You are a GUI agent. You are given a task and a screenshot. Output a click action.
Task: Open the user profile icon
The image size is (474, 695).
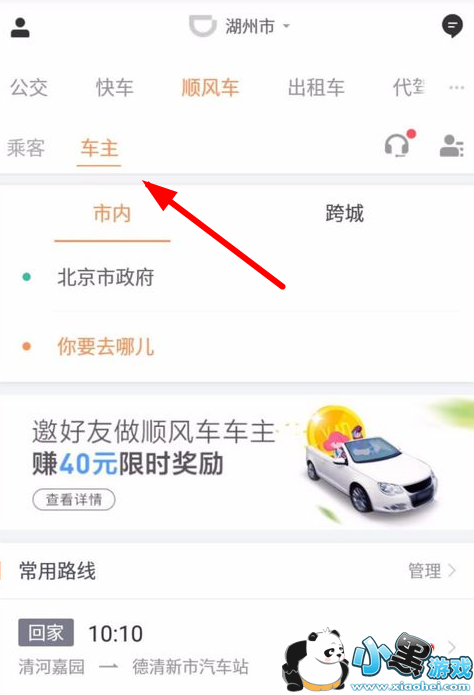point(20,27)
